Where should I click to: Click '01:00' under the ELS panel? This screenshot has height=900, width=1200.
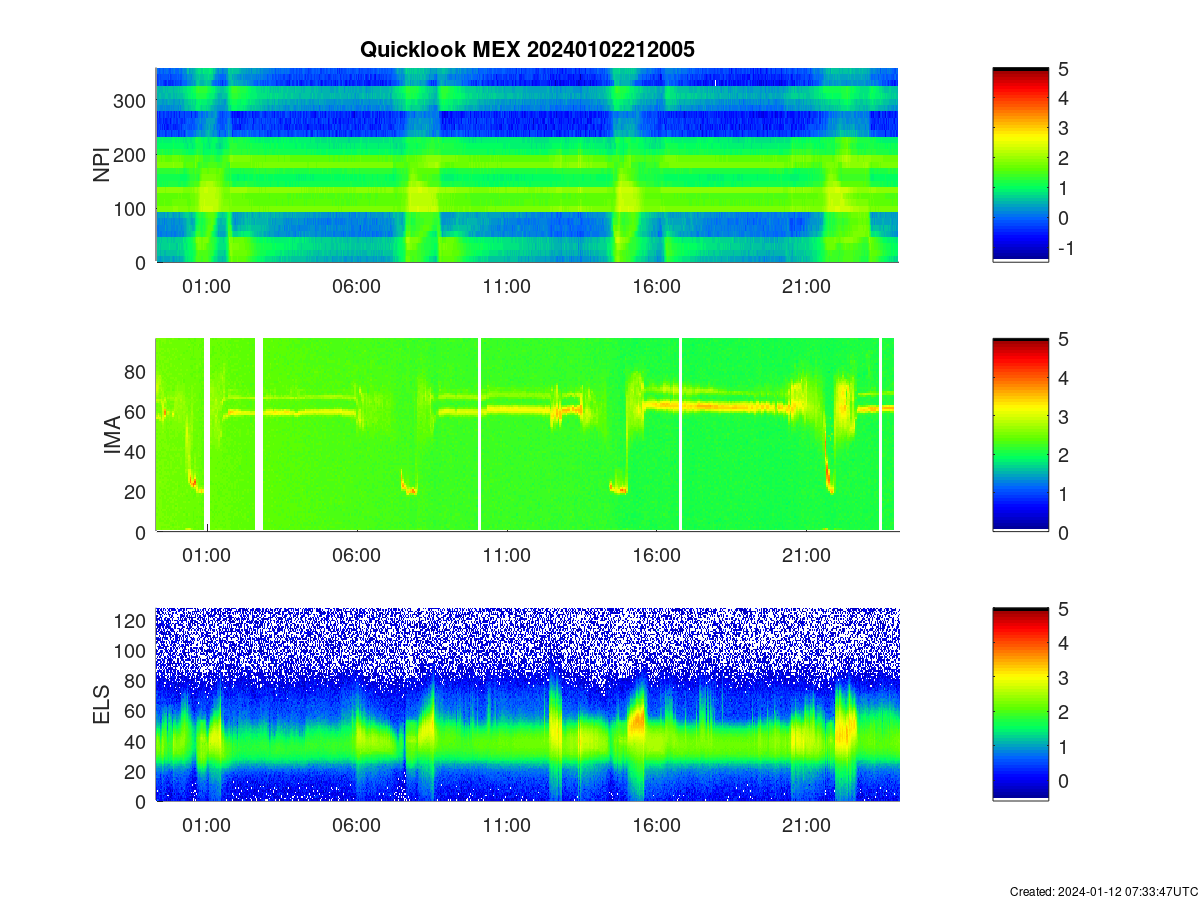(206, 826)
